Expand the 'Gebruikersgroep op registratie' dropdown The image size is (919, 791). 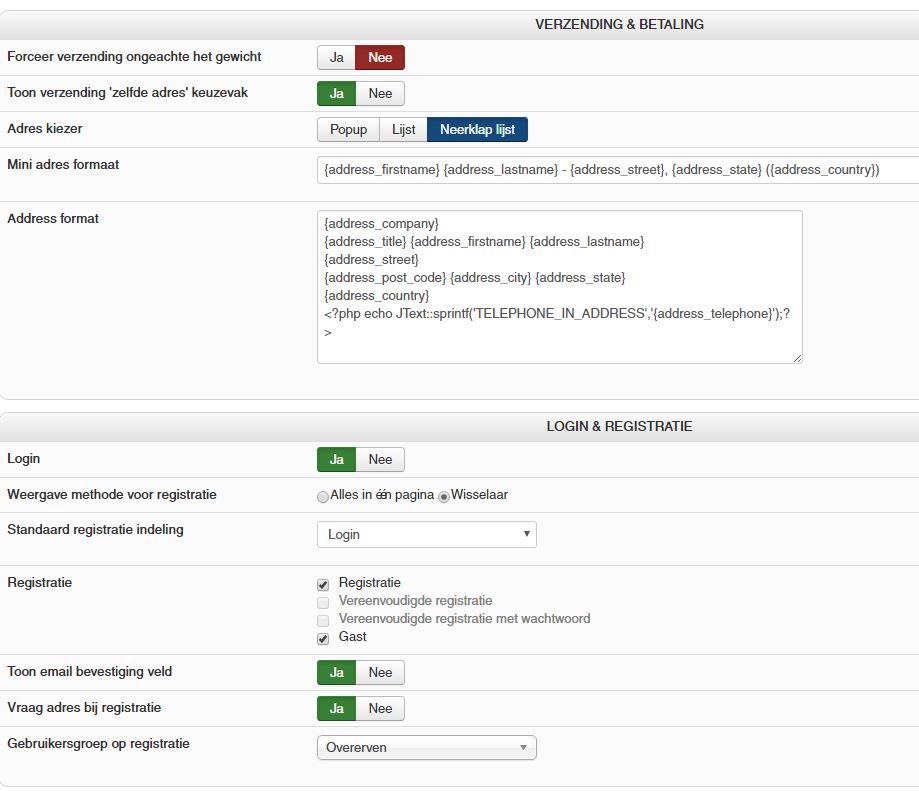[426, 748]
